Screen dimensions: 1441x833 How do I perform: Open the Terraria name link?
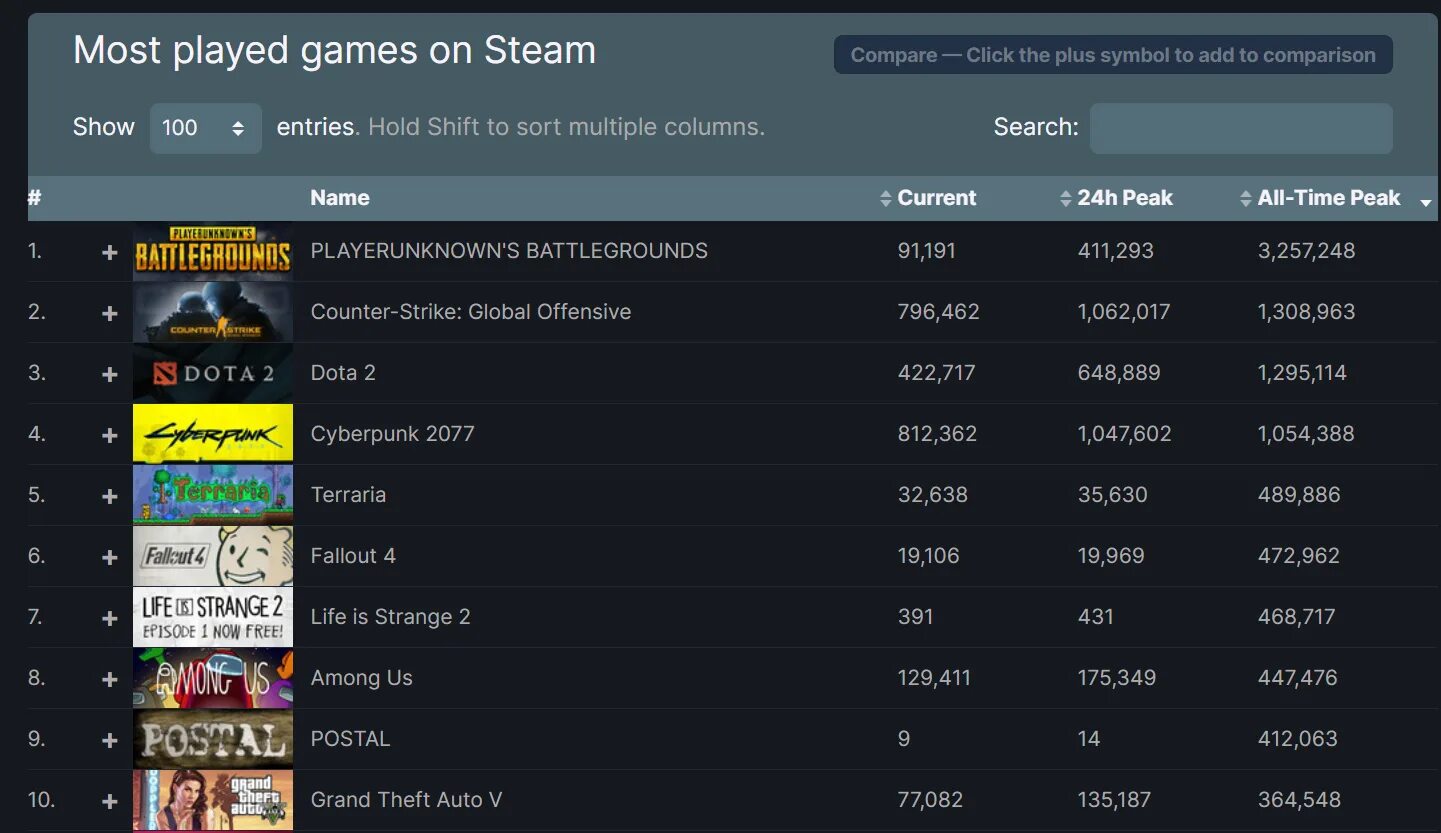pos(348,495)
